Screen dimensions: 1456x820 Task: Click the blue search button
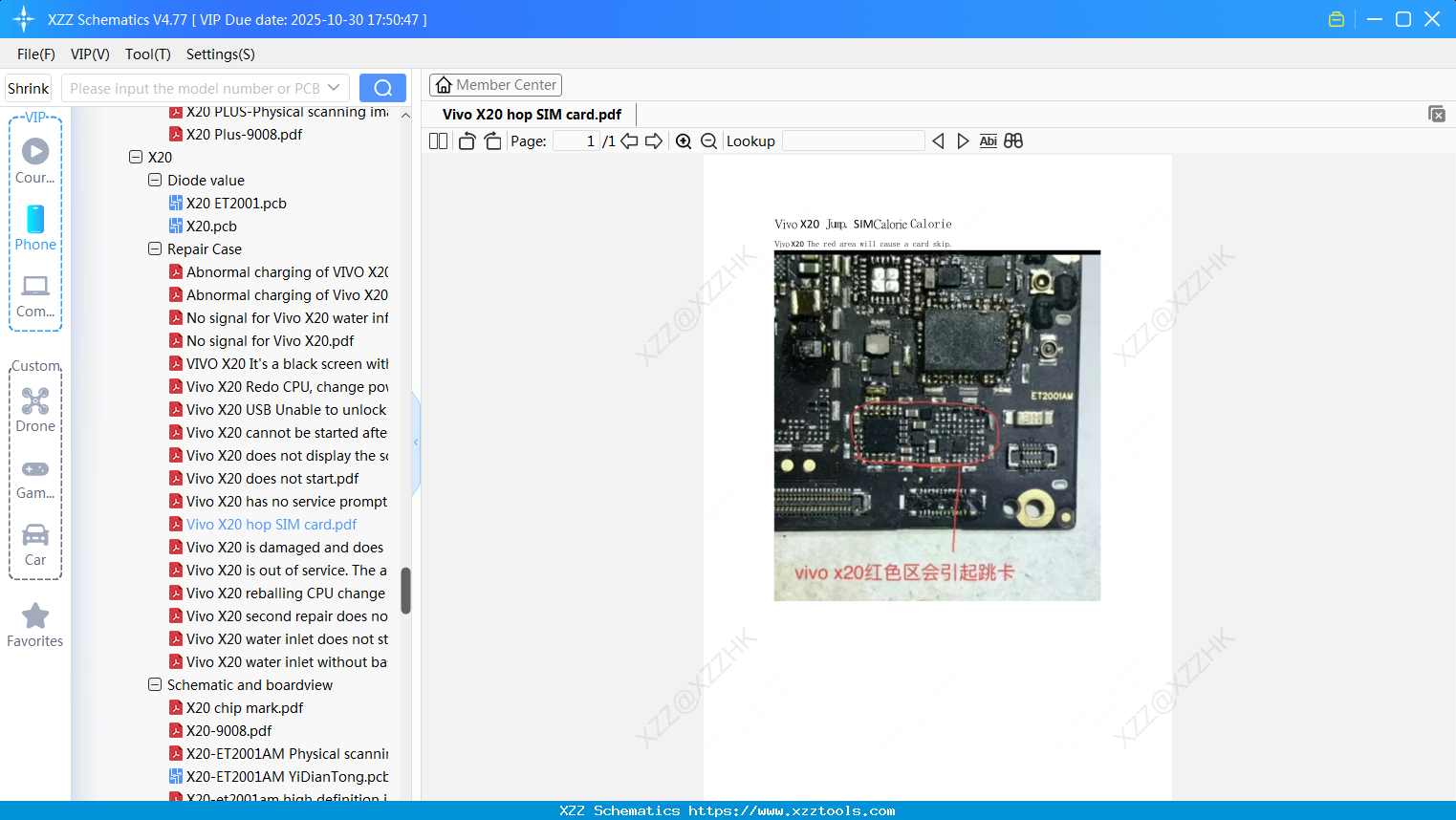click(x=382, y=88)
